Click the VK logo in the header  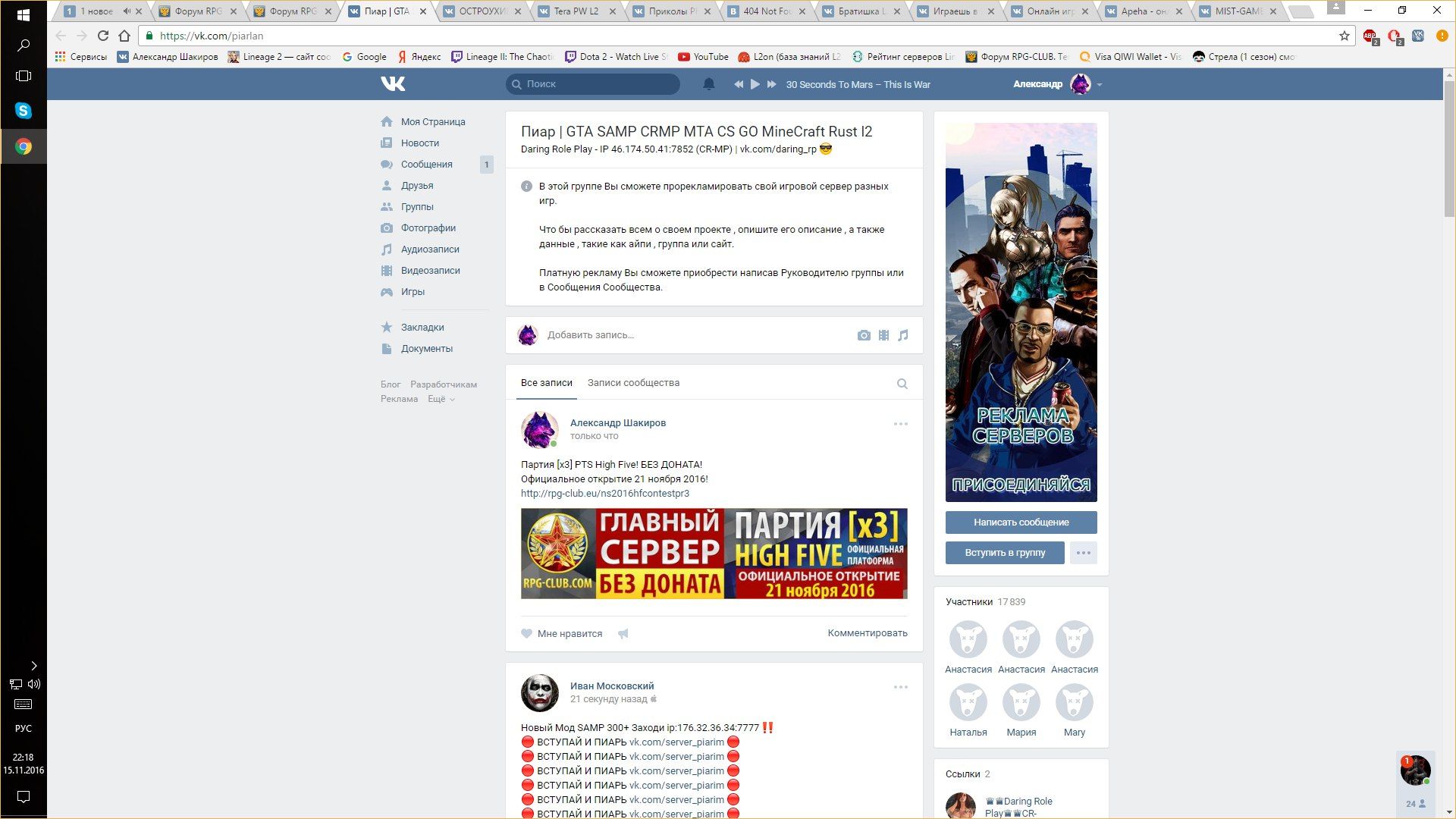(393, 84)
